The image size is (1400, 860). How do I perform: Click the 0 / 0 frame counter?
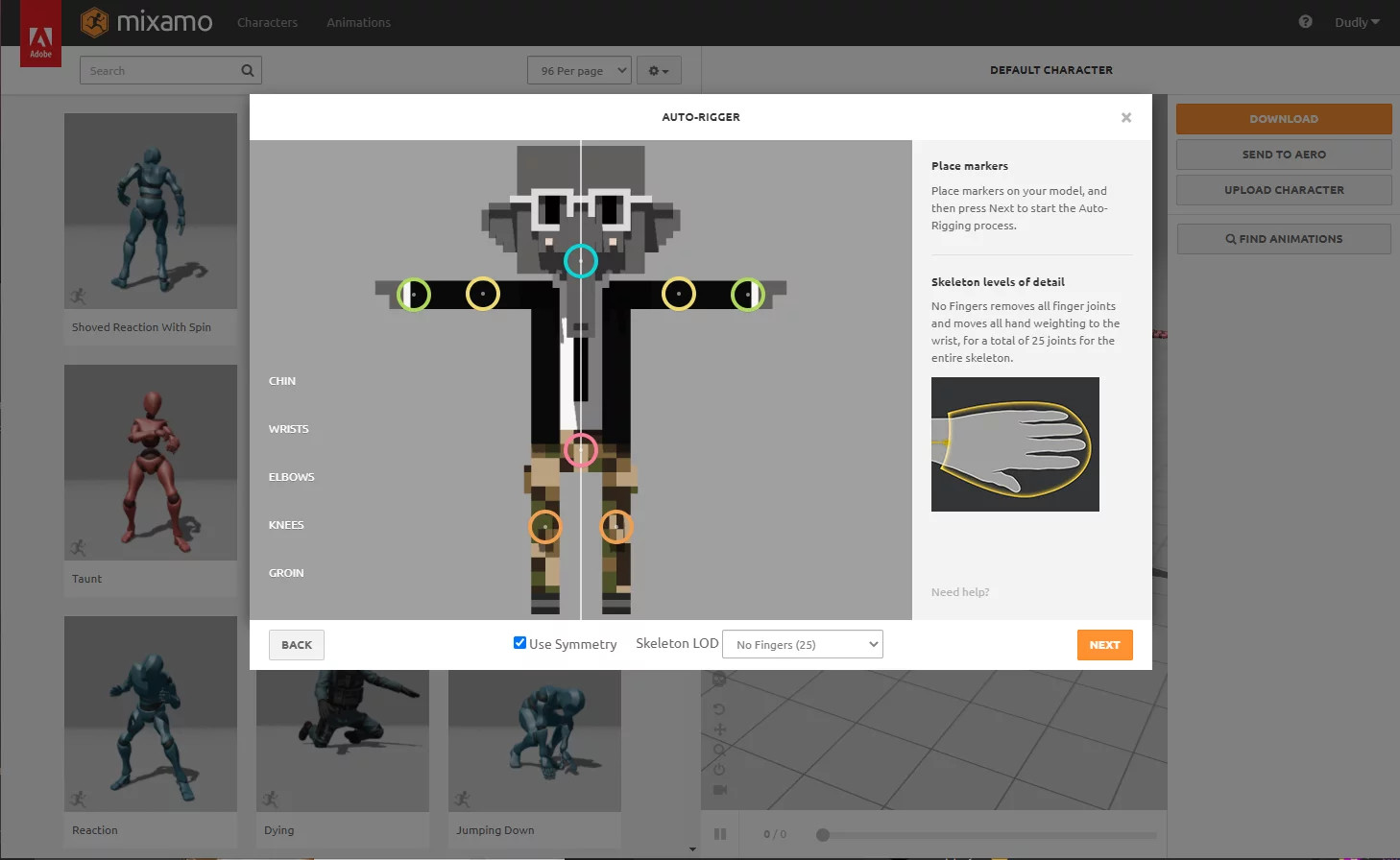click(775, 834)
